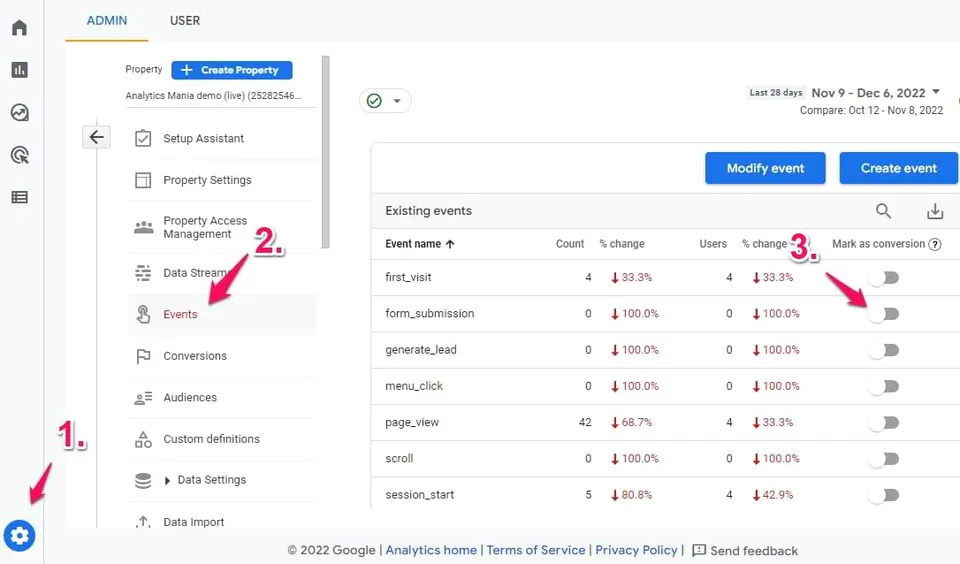Image resolution: width=960 pixels, height=564 pixels.
Task: Toggle conversion for page_view event
Action: click(883, 423)
